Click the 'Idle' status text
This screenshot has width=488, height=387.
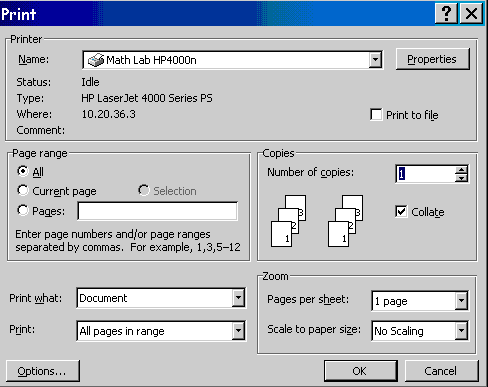point(90,82)
